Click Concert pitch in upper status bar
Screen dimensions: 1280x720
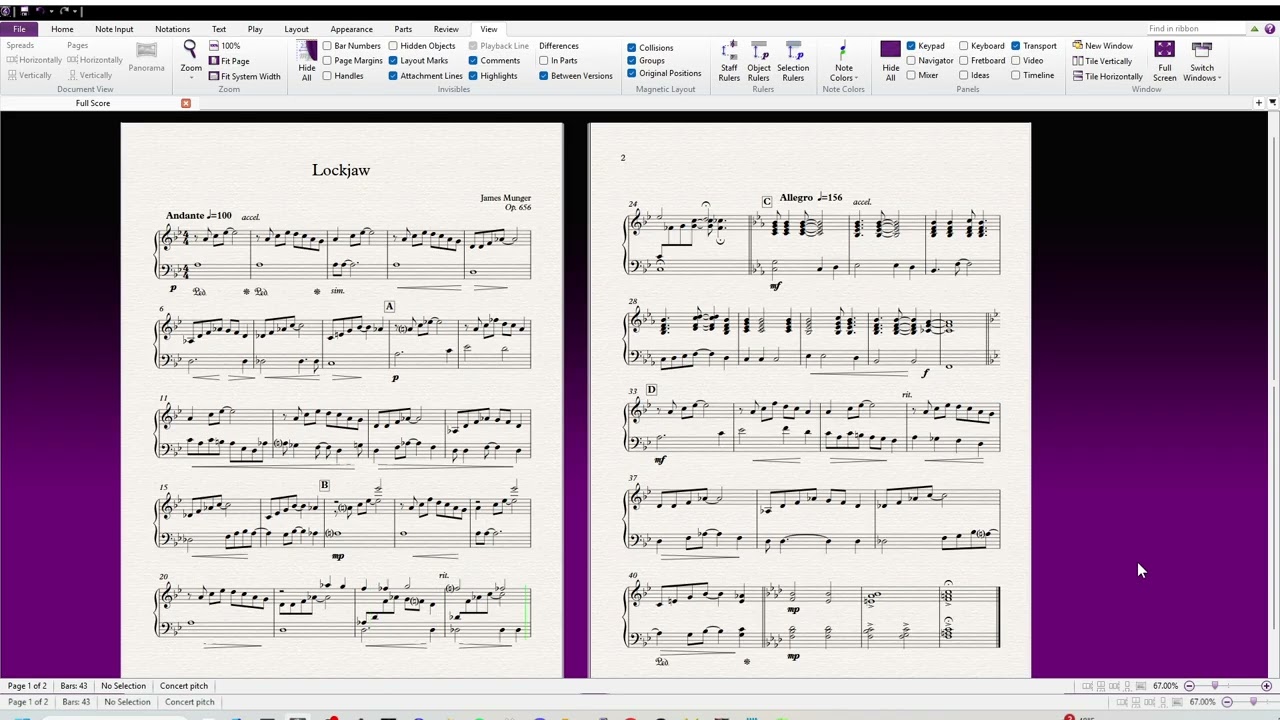[x=184, y=686]
